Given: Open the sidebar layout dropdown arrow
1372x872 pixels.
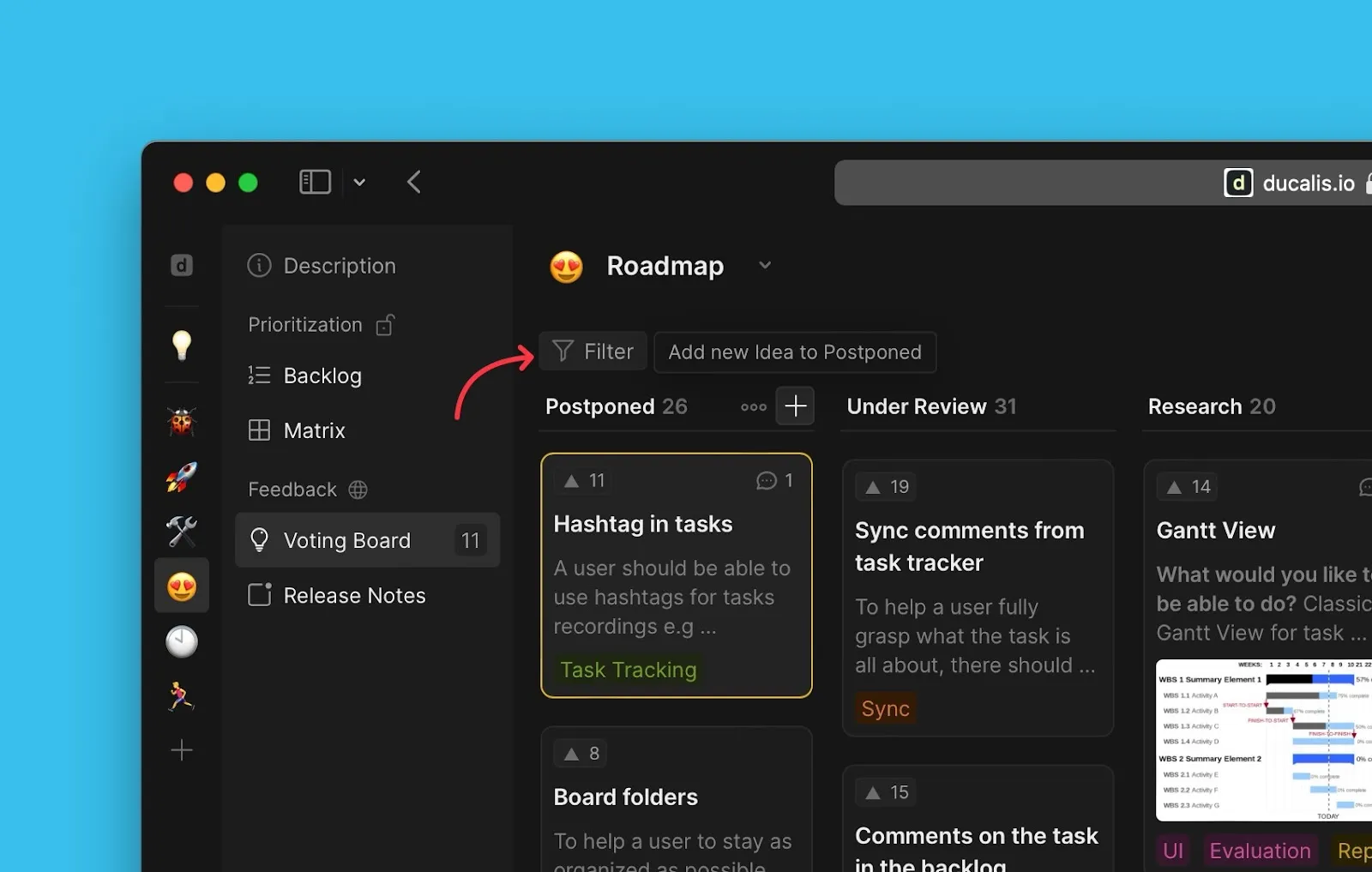Looking at the screenshot, I should (x=359, y=183).
